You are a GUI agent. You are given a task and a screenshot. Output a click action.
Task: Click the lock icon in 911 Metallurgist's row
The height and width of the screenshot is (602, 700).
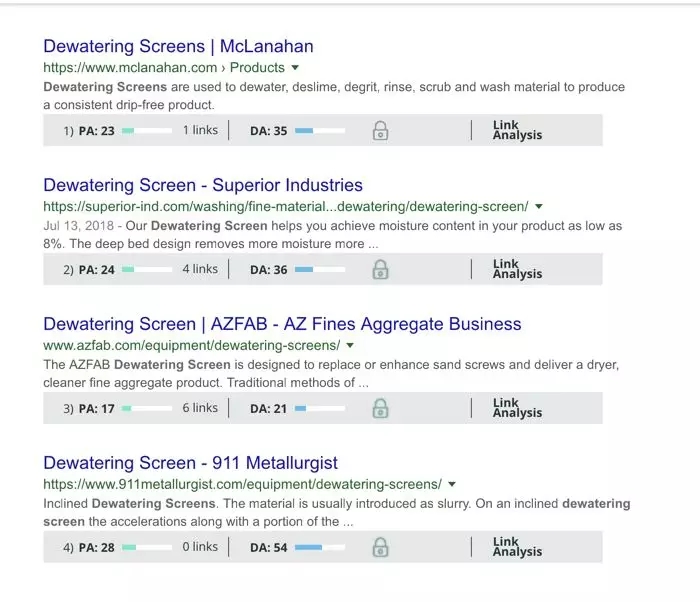(x=380, y=548)
